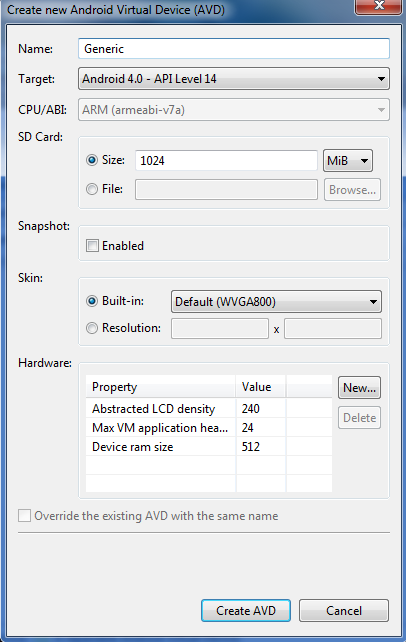This screenshot has width=406, height=642.
Task: Select the SD Card Size radio button
Action: click(x=92, y=160)
